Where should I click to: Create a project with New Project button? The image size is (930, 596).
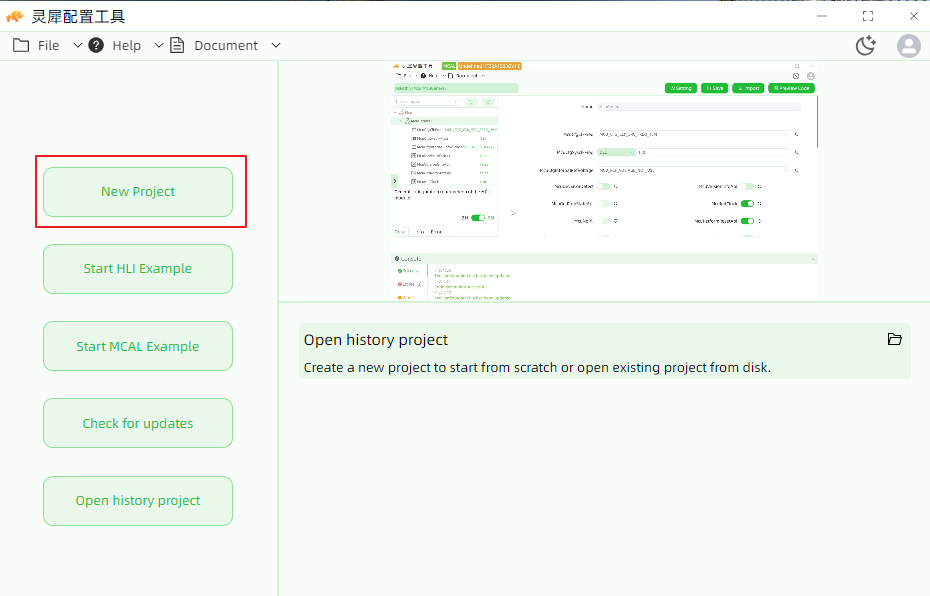pyautogui.click(x=138, y=192)
